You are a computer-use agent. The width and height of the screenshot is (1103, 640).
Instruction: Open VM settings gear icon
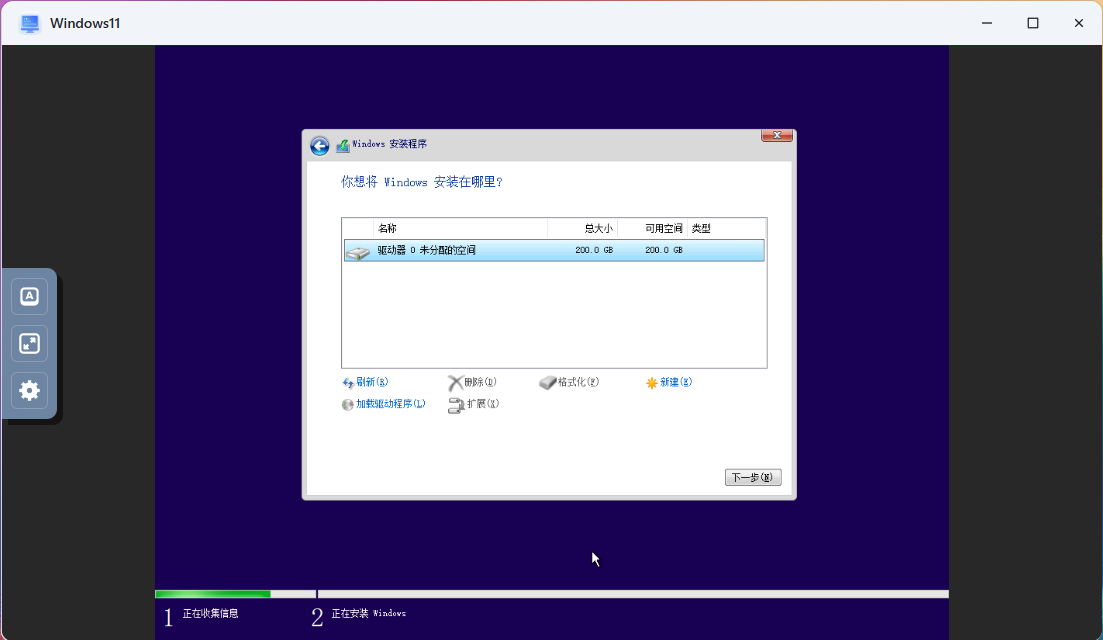pyautogui.click(x=30, y=390)
